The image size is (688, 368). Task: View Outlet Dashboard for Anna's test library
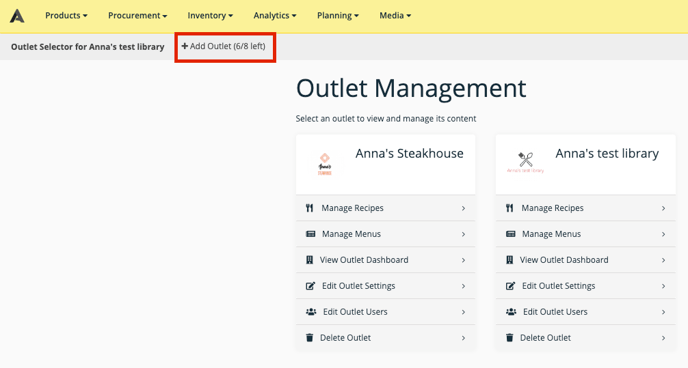point(586,260)
